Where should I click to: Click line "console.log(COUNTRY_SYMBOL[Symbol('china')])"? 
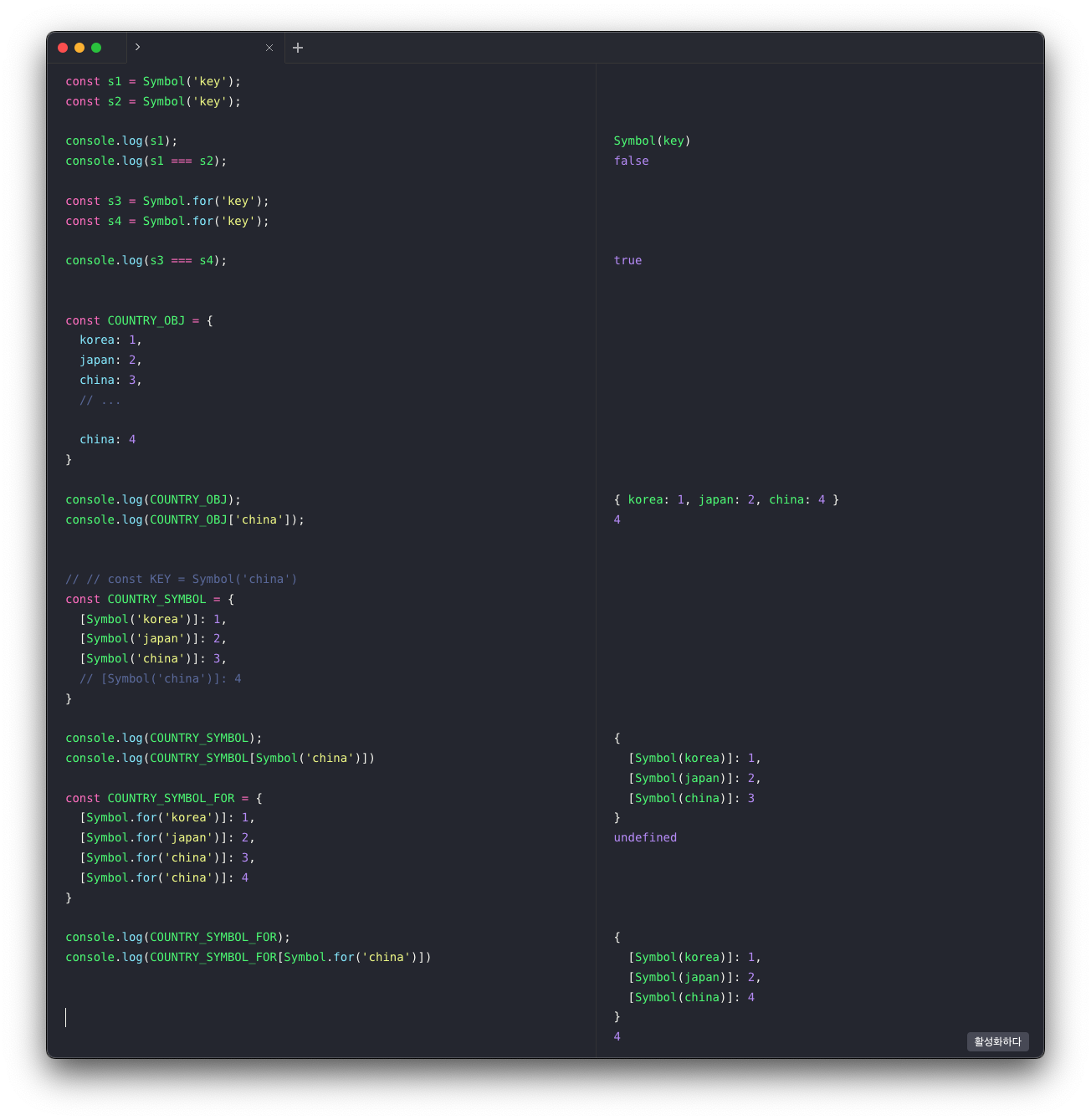click(220, 758)
